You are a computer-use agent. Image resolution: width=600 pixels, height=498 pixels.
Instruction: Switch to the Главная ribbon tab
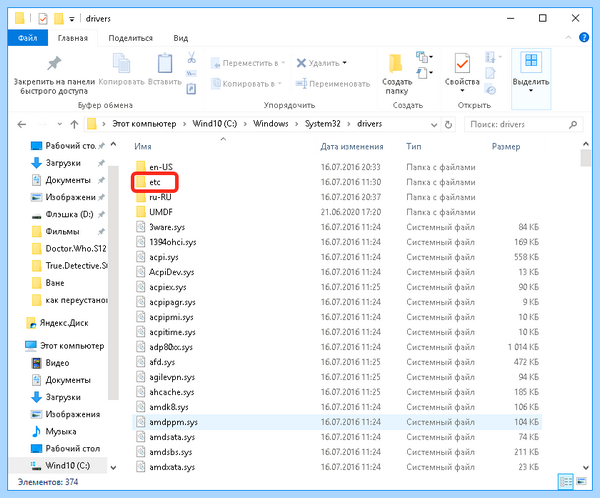click(73, 38)
